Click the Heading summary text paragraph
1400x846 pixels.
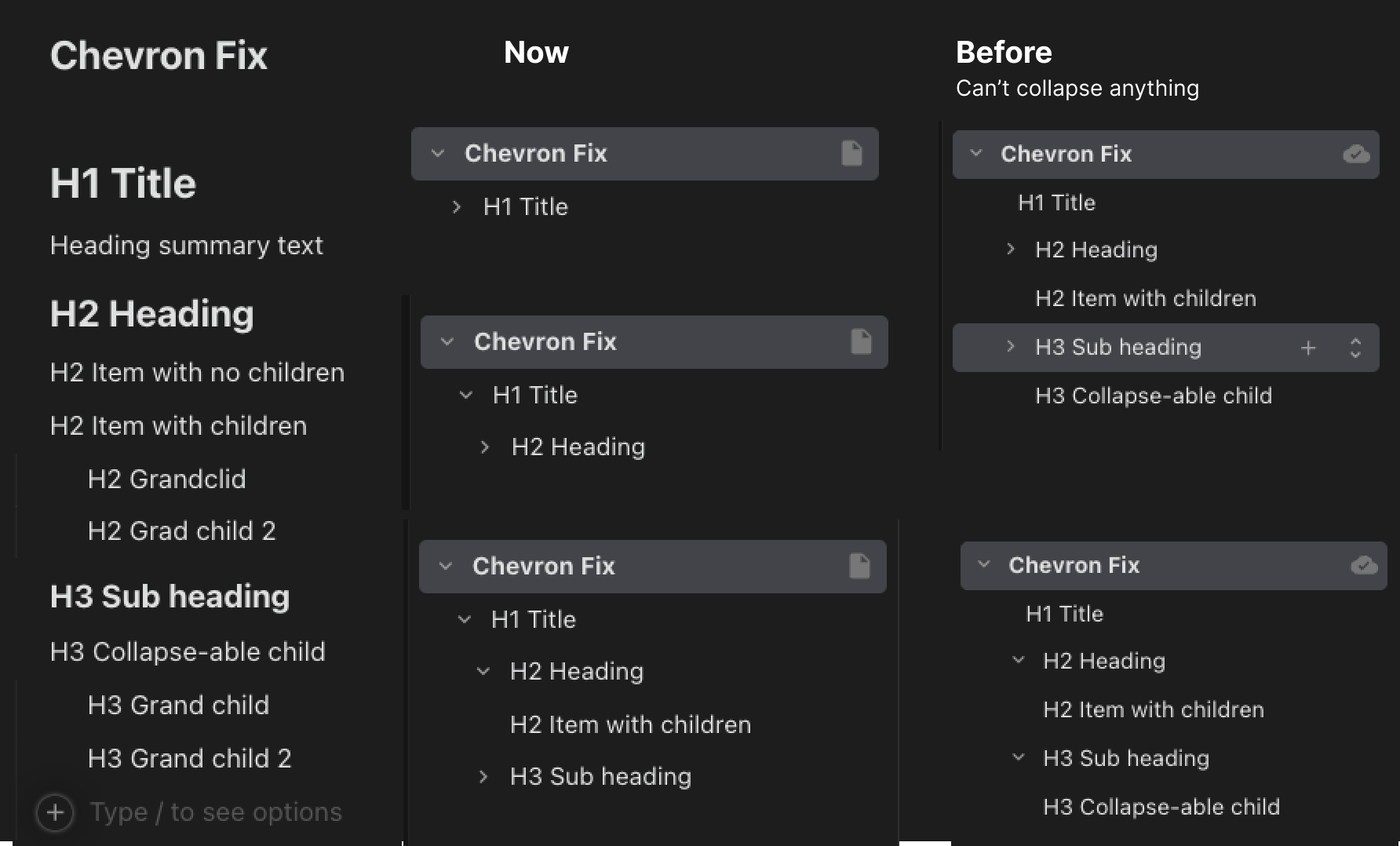pos(186,246)
